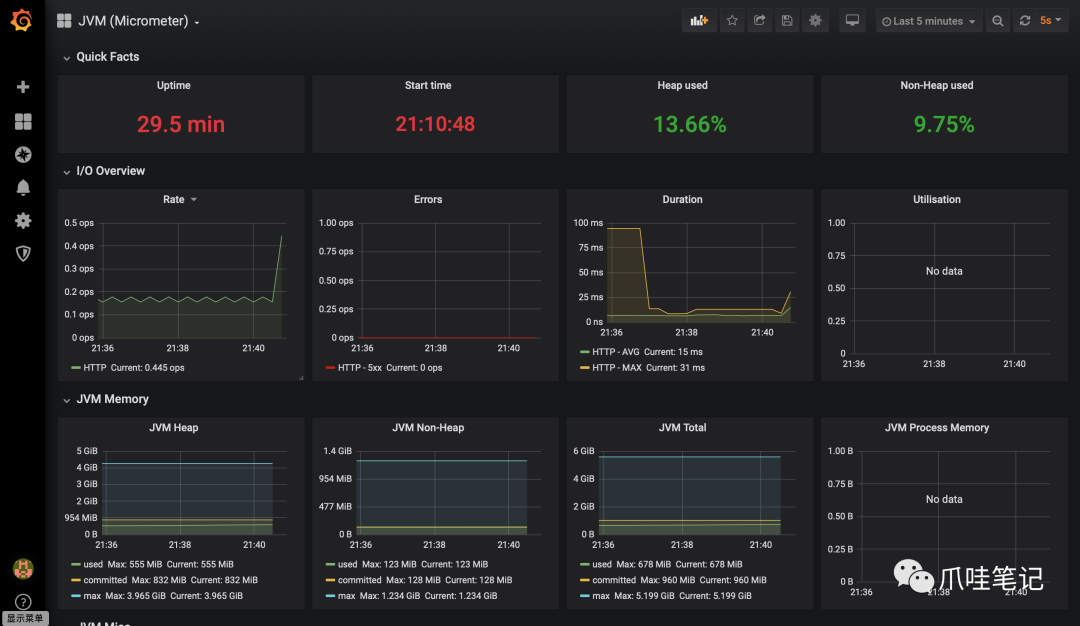Click the Errors panel title
Screen dimensions: 1080x626
tap(428, 199)
